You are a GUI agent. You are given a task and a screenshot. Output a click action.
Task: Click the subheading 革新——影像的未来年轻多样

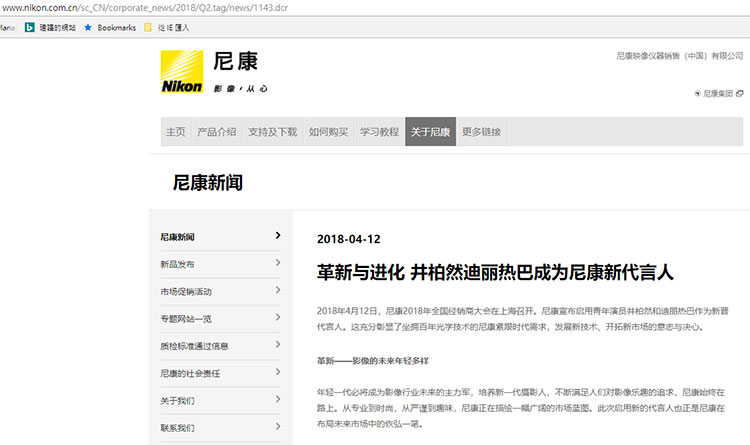point(373,361)
